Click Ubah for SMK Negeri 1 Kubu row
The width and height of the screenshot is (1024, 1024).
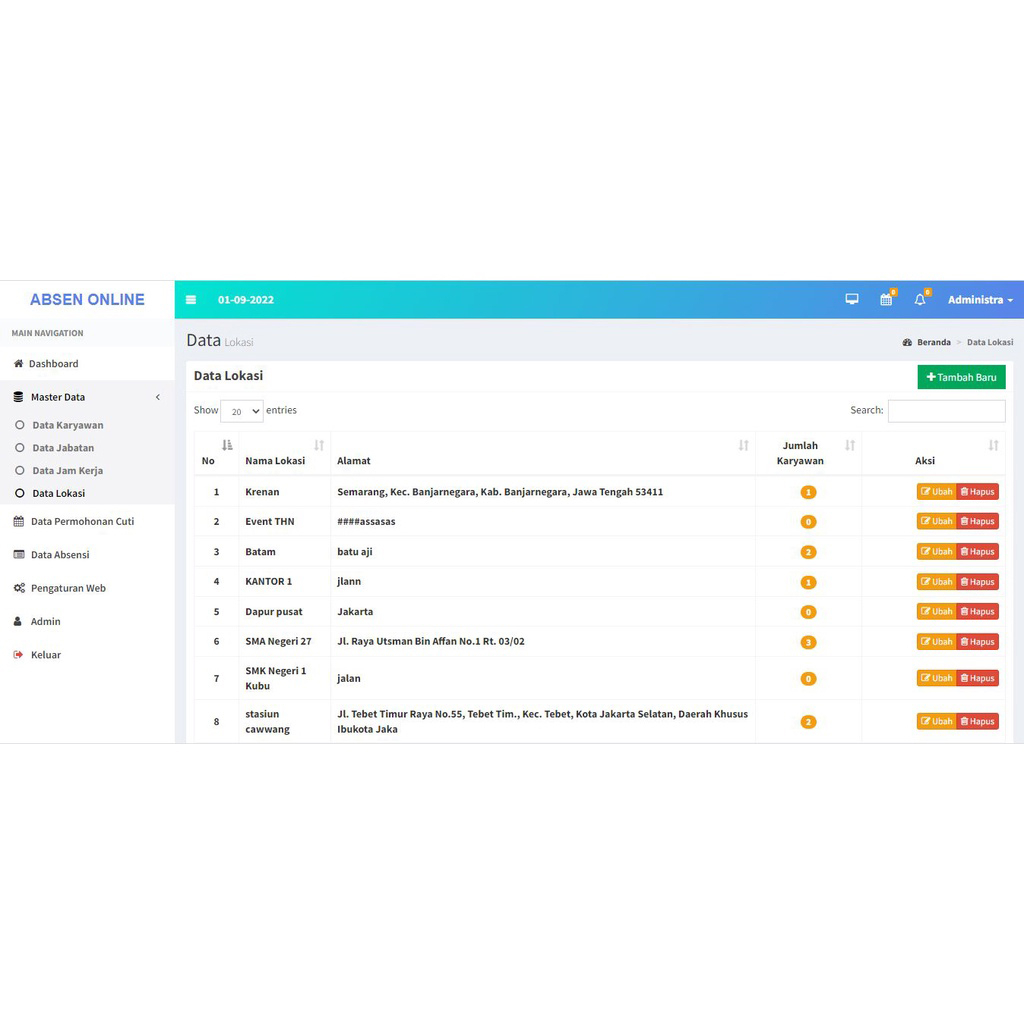point(936,679)
